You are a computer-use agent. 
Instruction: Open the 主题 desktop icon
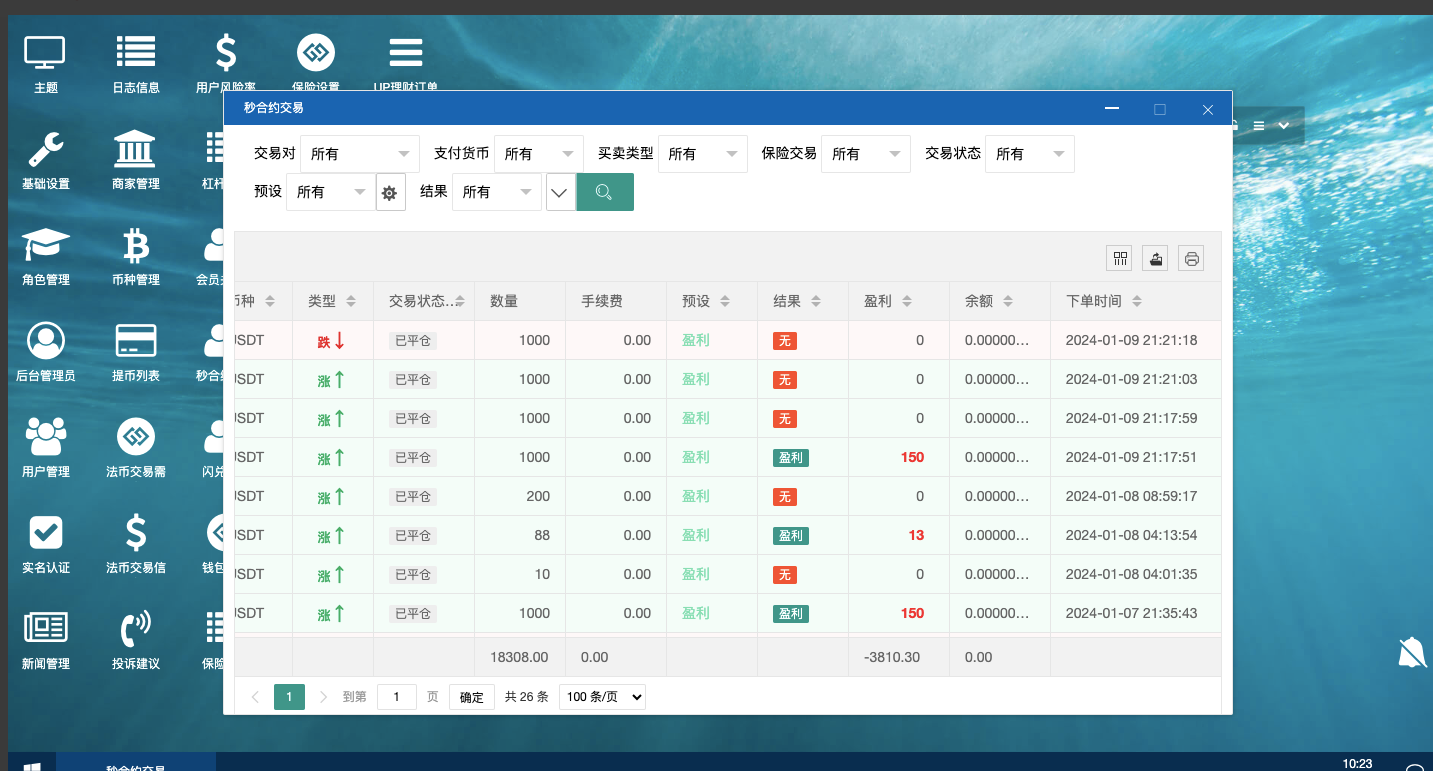coord(45,58)
